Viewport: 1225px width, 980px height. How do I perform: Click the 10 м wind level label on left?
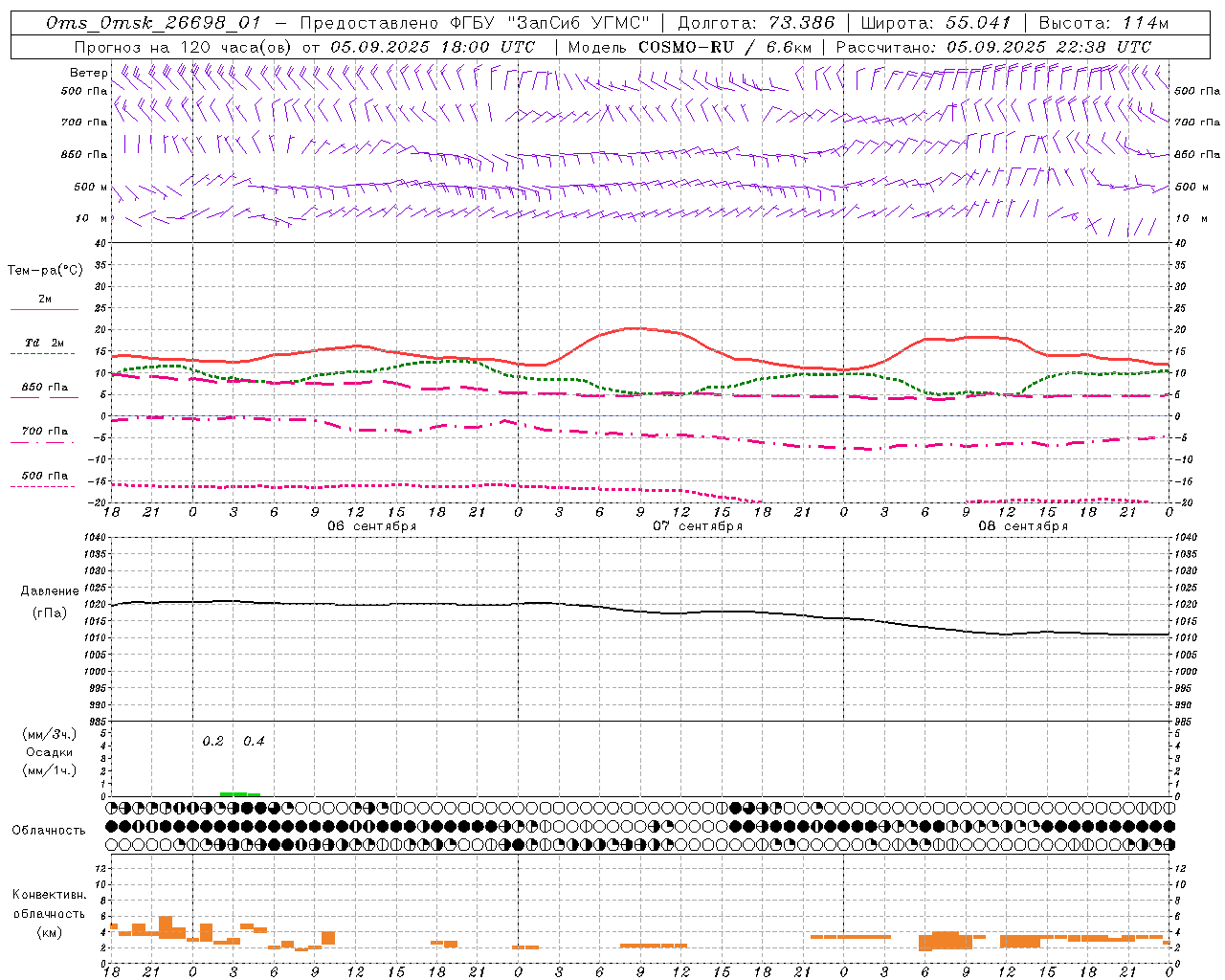pos(92,219)
